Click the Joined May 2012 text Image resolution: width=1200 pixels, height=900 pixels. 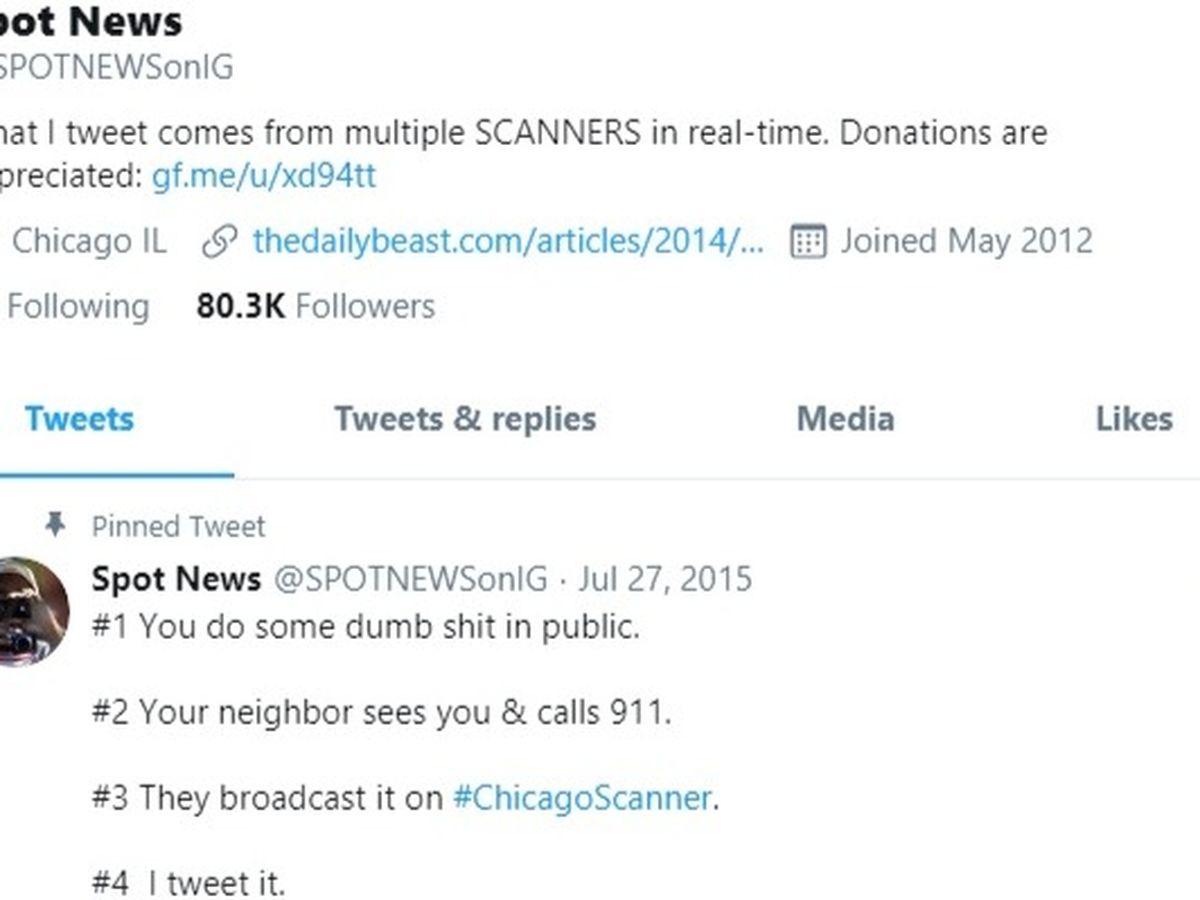[966, 242]
